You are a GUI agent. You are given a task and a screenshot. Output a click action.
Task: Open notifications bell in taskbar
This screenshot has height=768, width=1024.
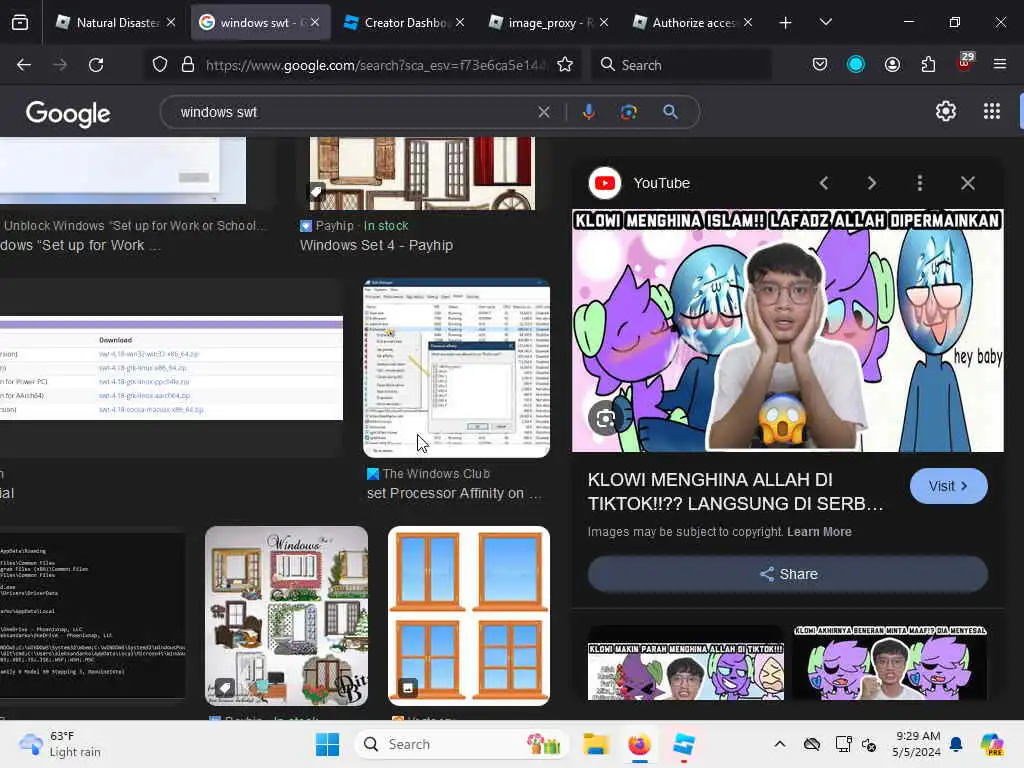pos(956,744)
